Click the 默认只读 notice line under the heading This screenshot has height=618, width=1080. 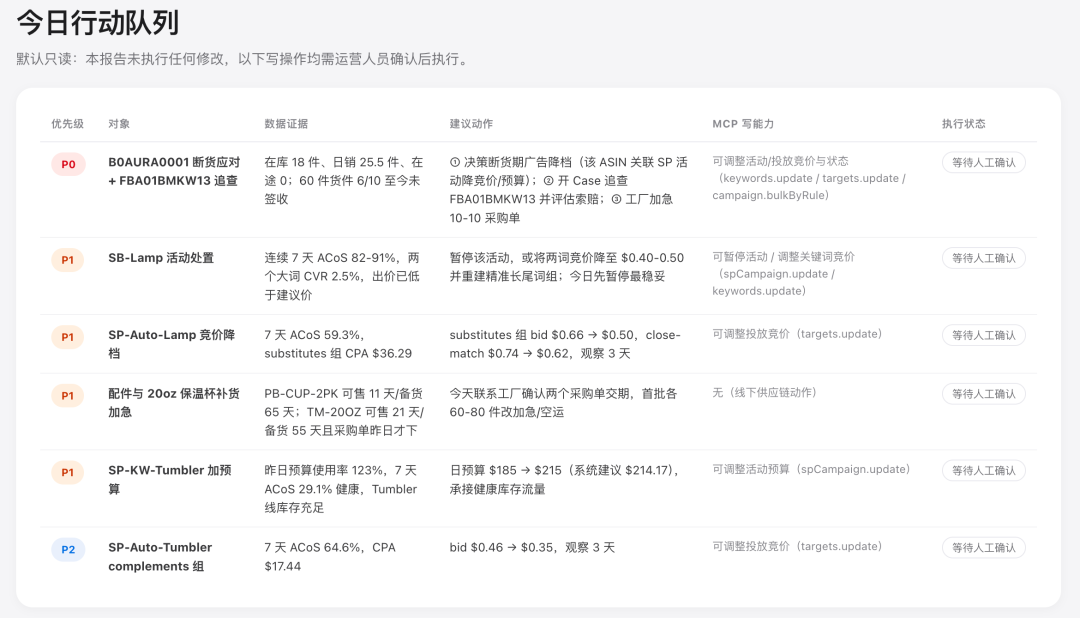245,59
